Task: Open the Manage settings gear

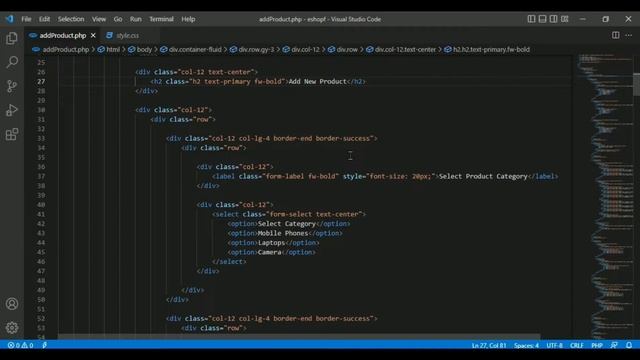Action: 12,327
